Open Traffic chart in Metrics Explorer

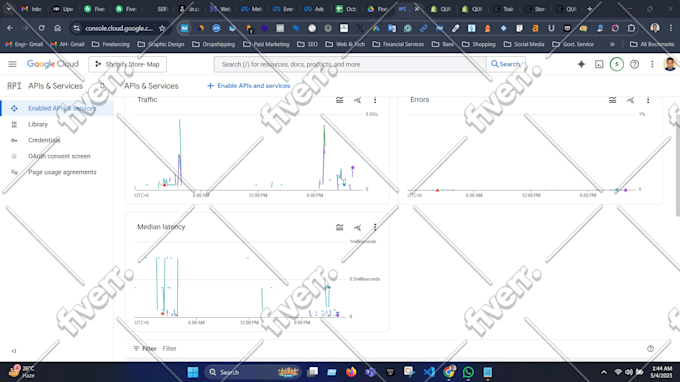tap(357, 100)
